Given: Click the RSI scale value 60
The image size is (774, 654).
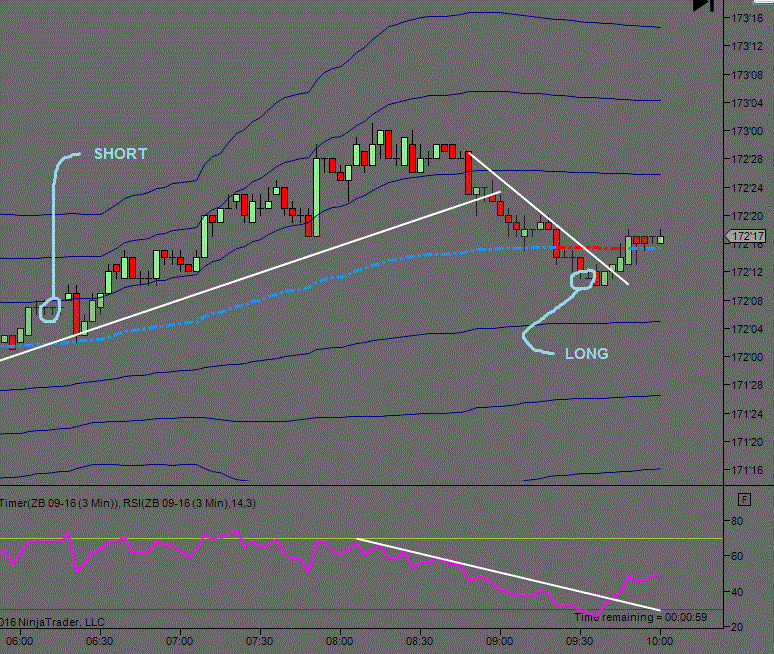Looking at the screenshot, I should tap(736, 556).
